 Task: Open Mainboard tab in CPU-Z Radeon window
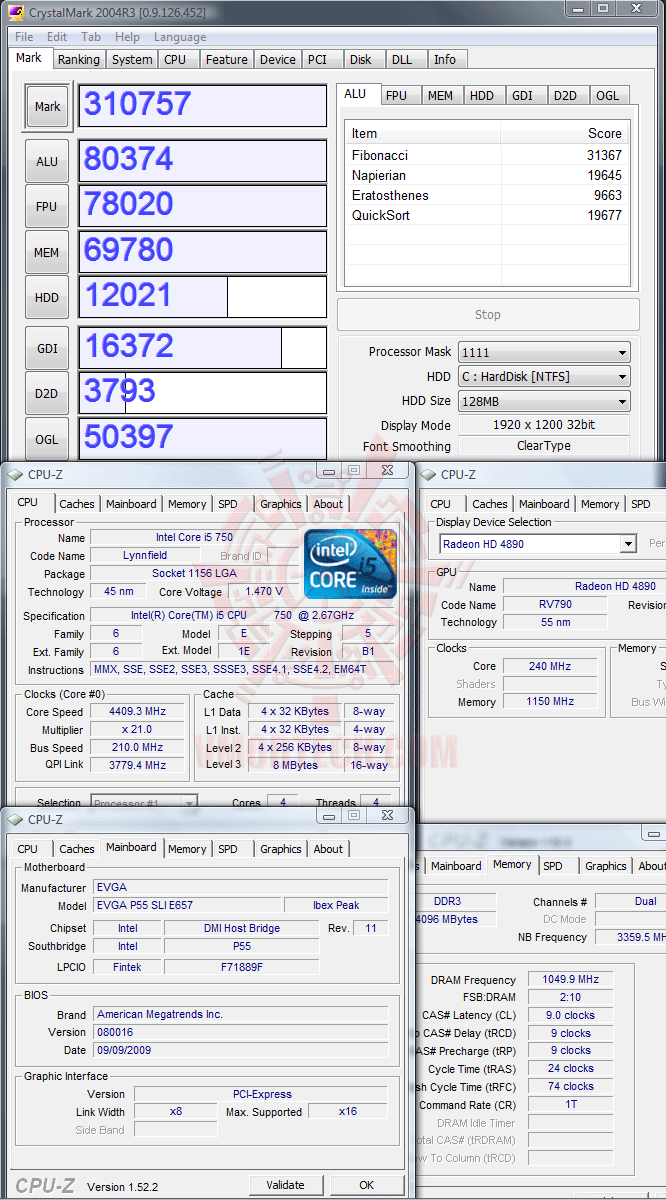[x=544, y=504]
